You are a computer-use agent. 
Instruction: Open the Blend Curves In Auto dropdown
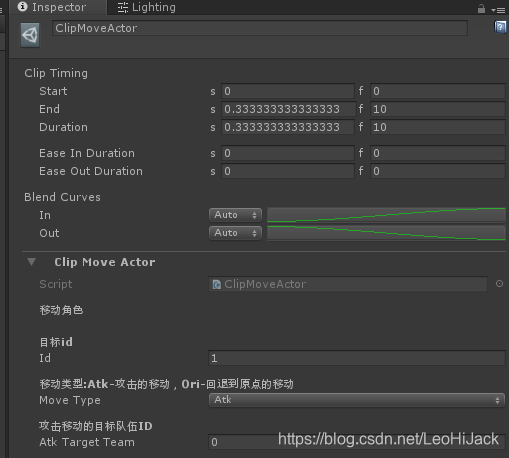coord(235,215)
